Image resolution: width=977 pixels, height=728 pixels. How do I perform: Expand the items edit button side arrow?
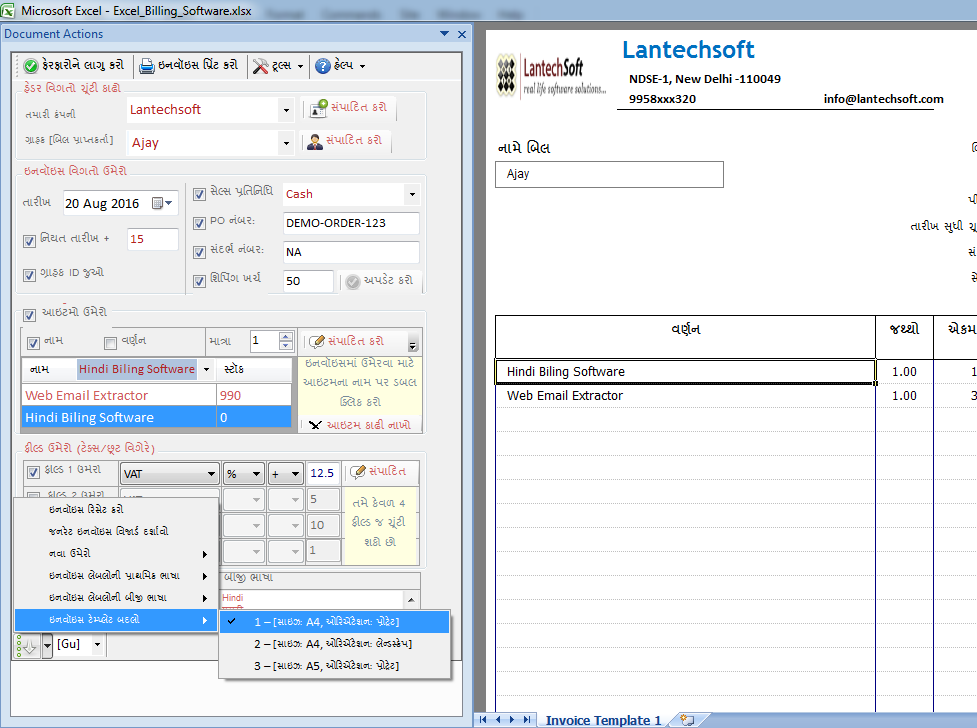pyautogui.click(x=412, y=344)
